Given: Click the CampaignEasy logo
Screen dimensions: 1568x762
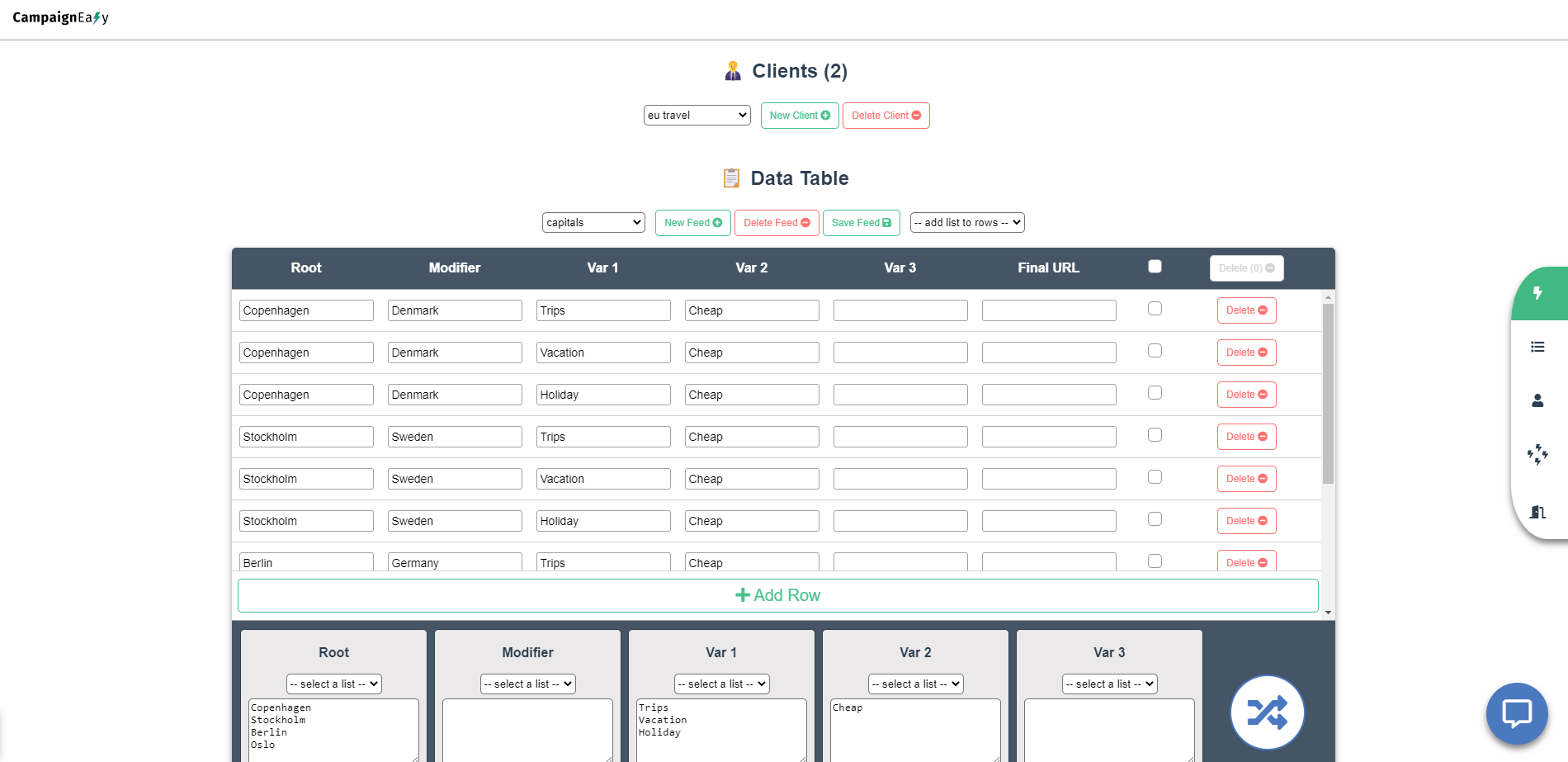Looking at the screenshot, I should click(60, 17).
